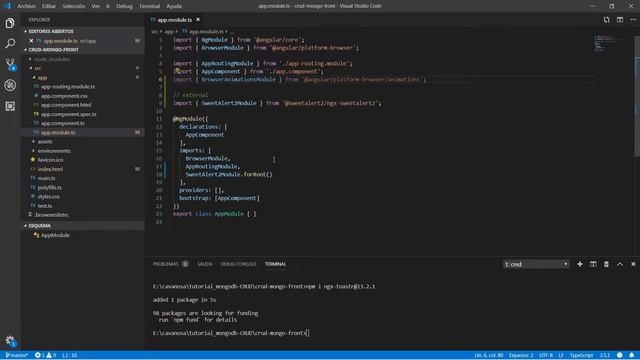Click line and column indicator

click(x=489, y=355)
